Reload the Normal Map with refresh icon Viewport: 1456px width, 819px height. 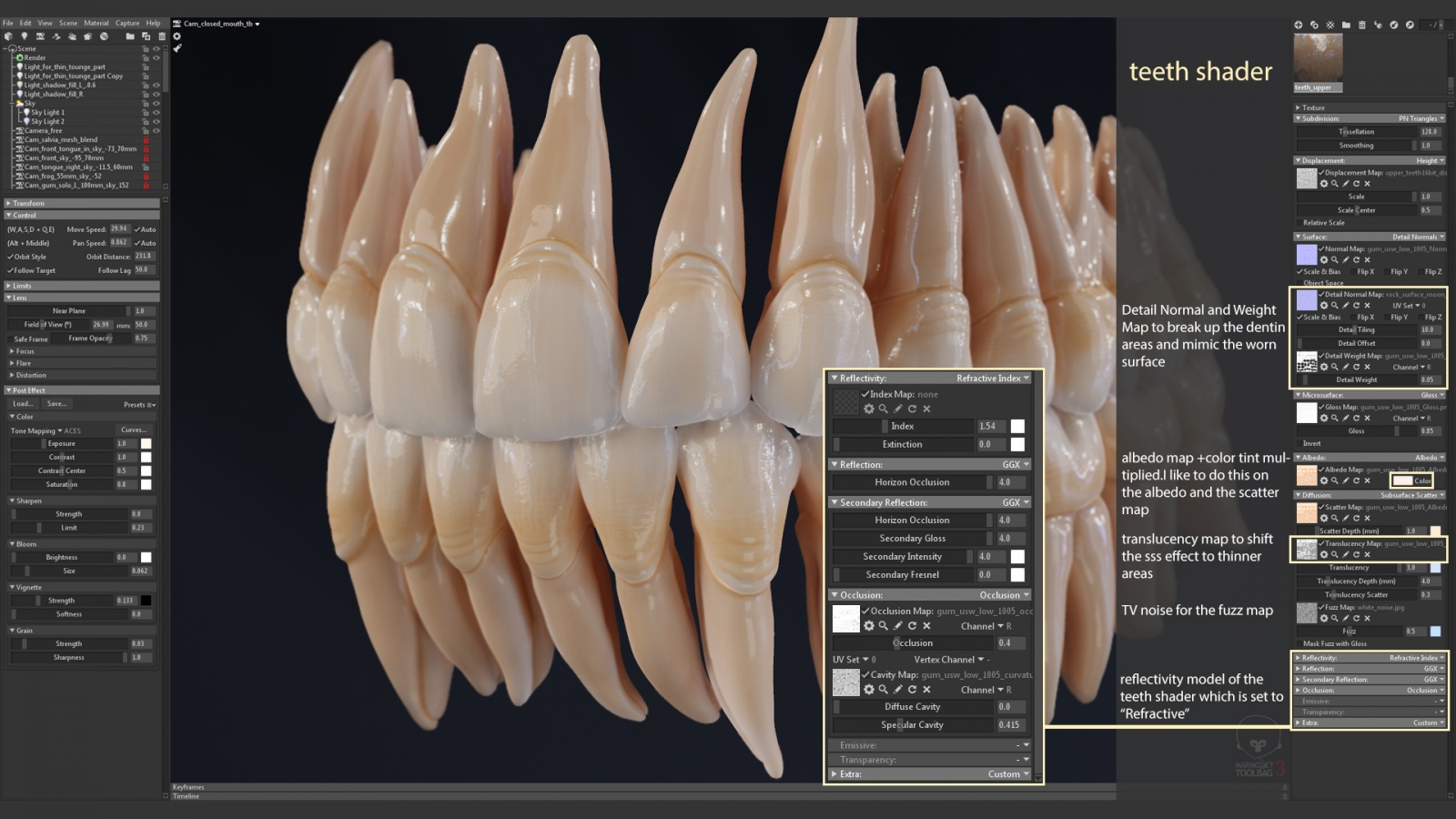click(1357, 259)
